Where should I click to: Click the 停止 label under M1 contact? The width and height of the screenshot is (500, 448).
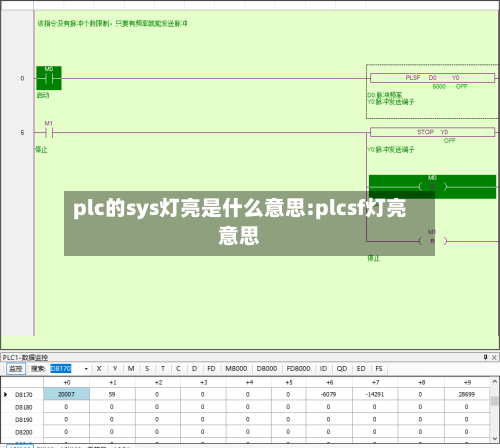point(41,150)
